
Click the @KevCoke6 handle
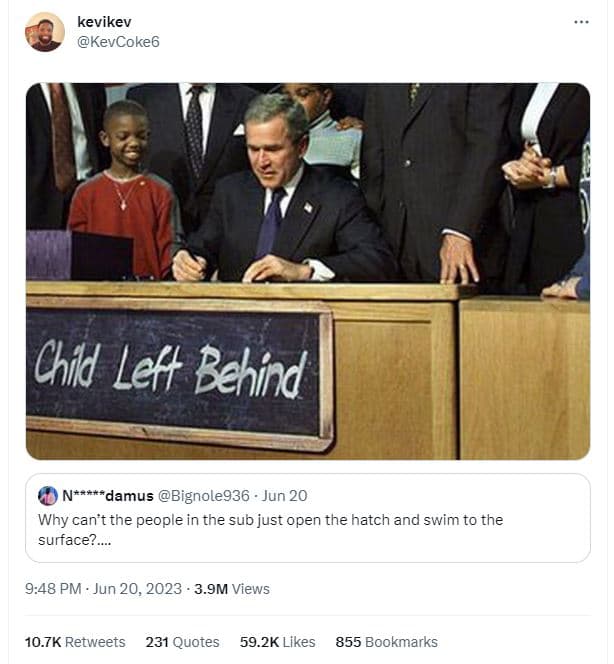point(118,41)
